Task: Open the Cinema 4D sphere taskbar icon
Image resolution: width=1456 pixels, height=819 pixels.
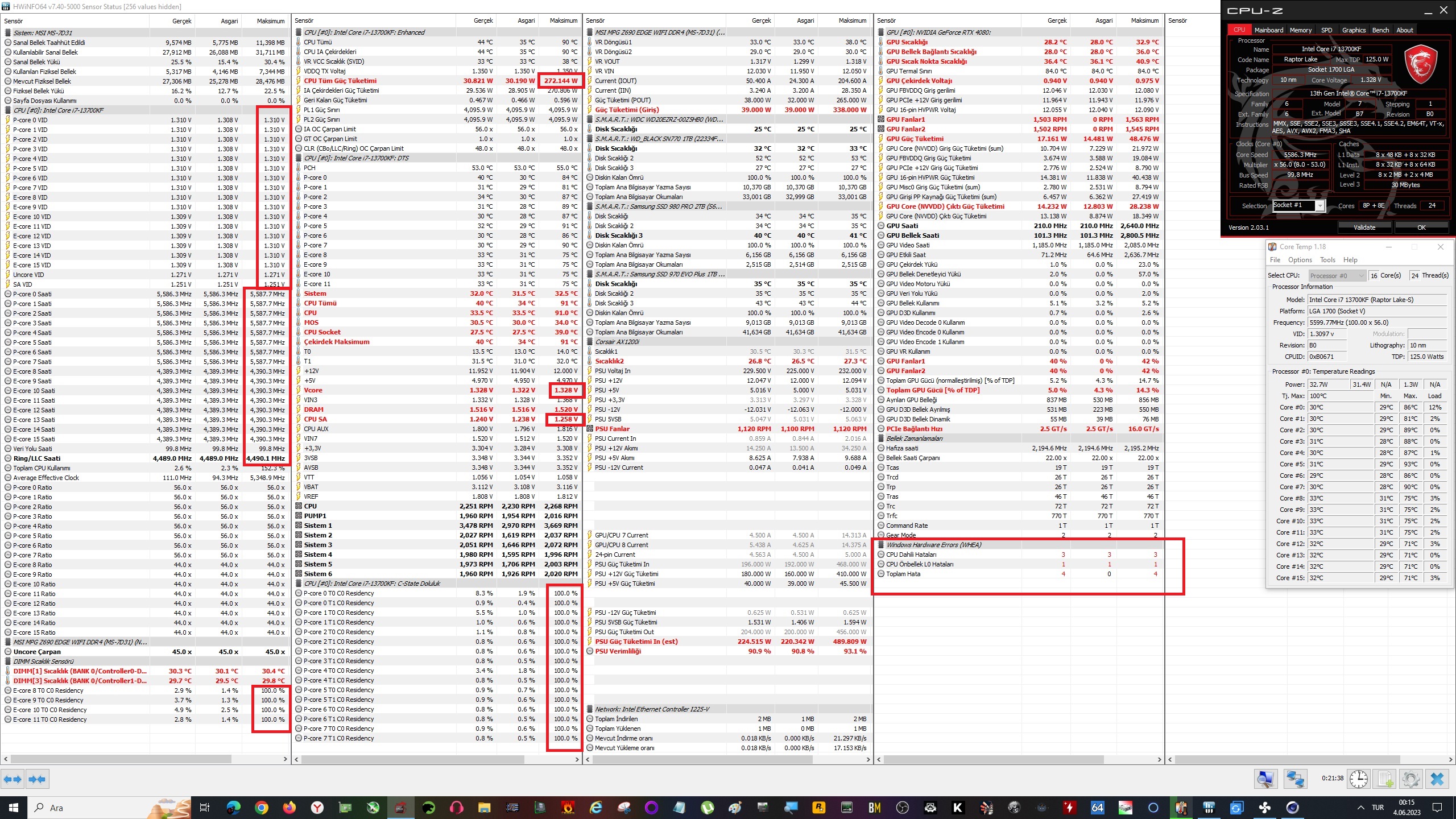Action: pyautogui.click(x=1292, y=808)
